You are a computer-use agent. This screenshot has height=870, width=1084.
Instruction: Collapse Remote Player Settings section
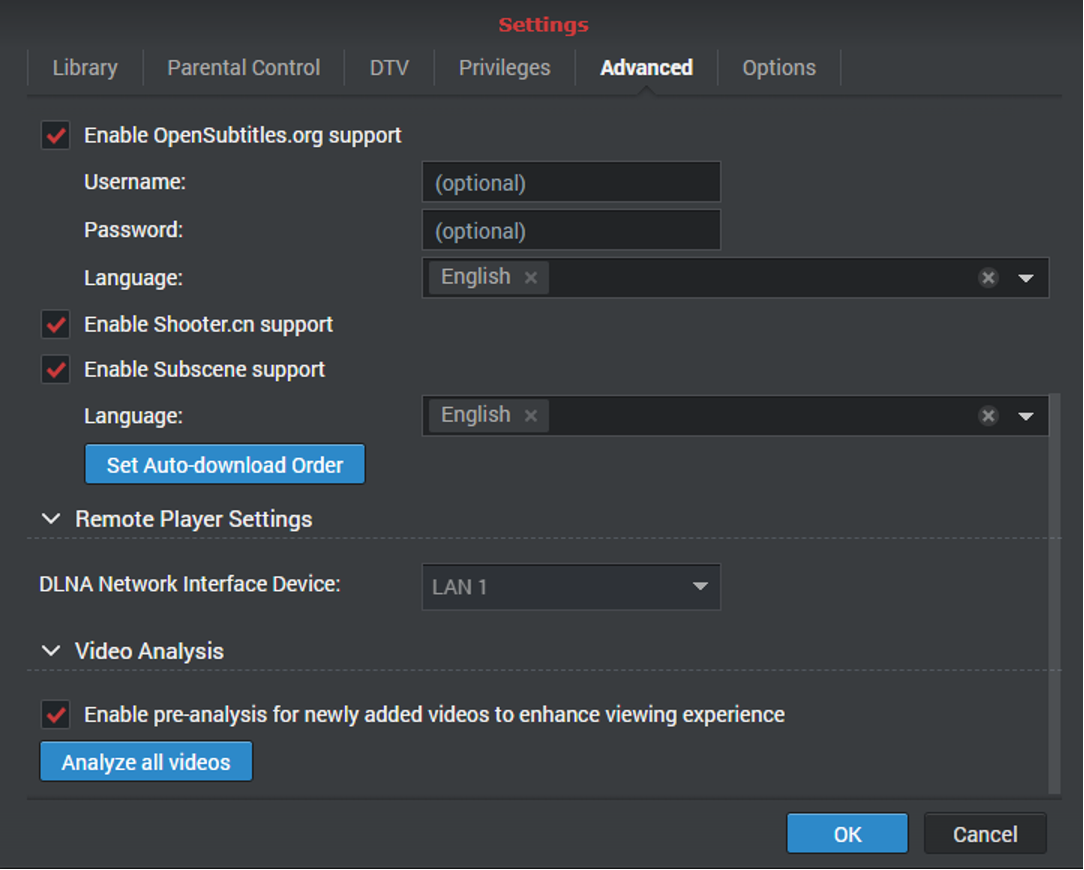pos(51,519)
